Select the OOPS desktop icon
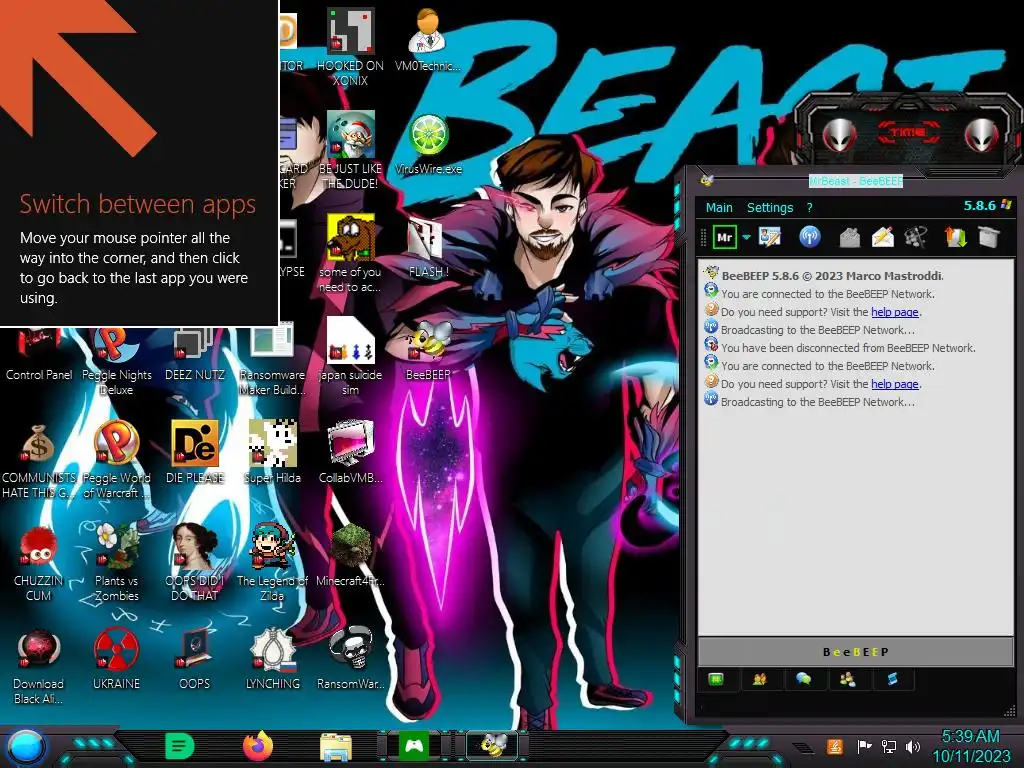 pos(195,658)
